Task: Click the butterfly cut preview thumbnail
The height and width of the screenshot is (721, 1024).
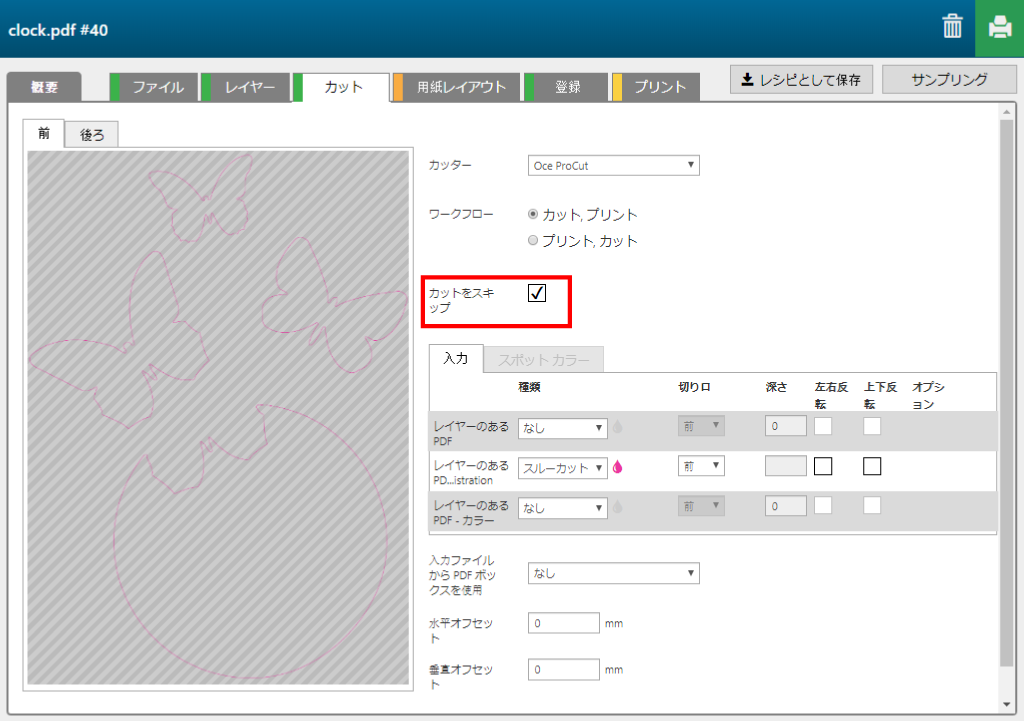Action: tap(218, 418)
